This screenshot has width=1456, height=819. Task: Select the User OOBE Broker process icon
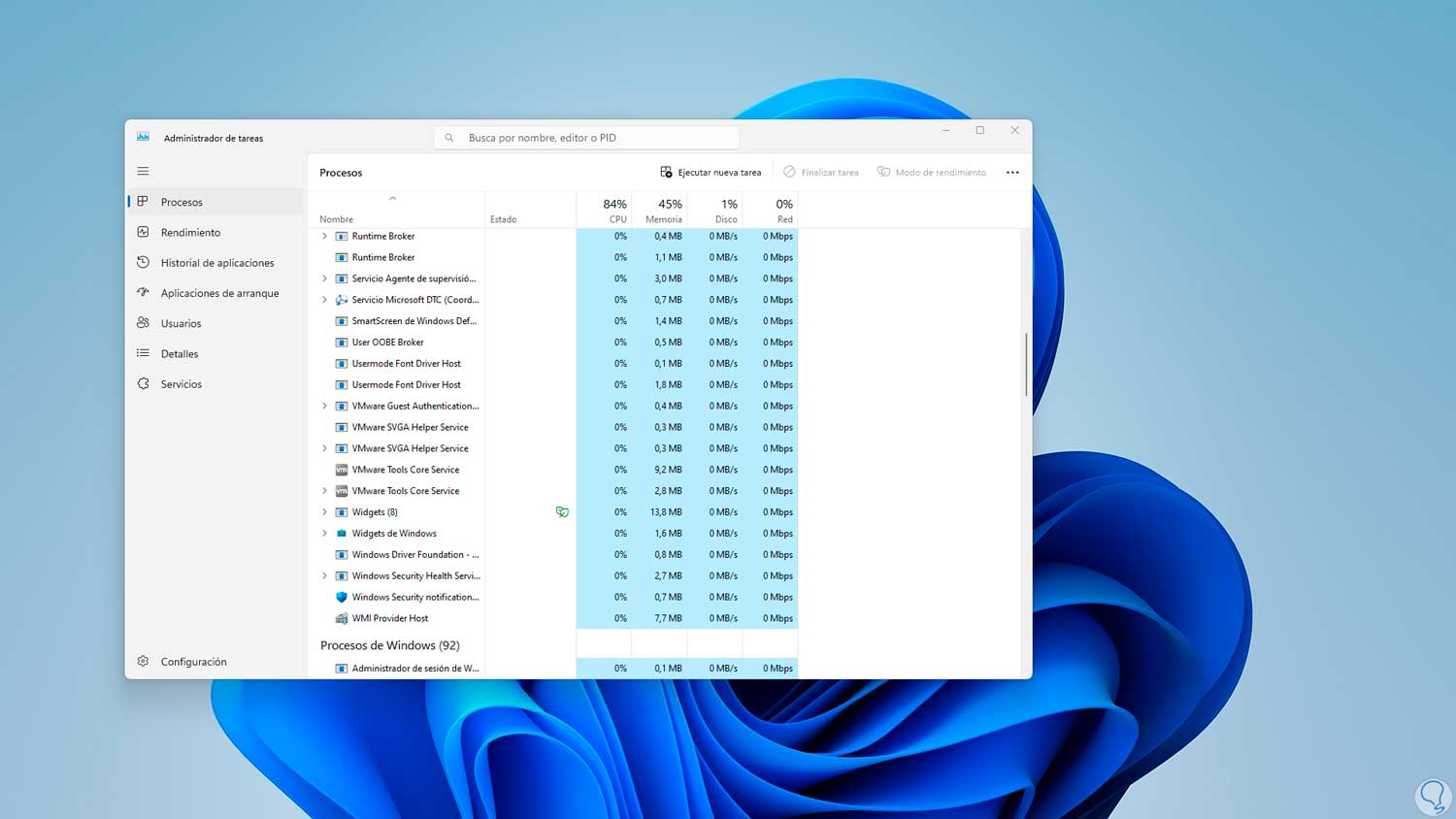[341, 343]
